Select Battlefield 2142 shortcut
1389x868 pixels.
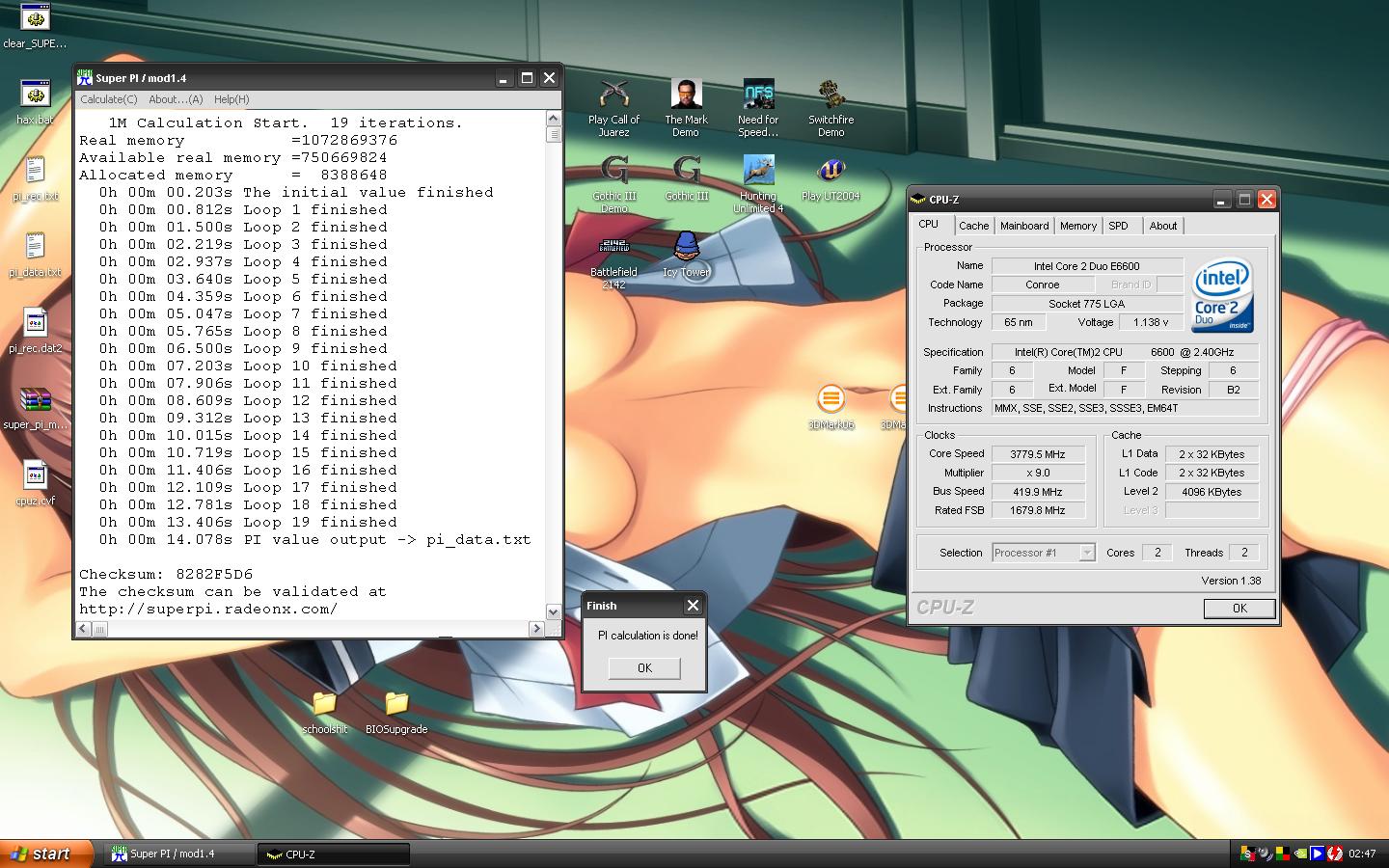(613, 260)
